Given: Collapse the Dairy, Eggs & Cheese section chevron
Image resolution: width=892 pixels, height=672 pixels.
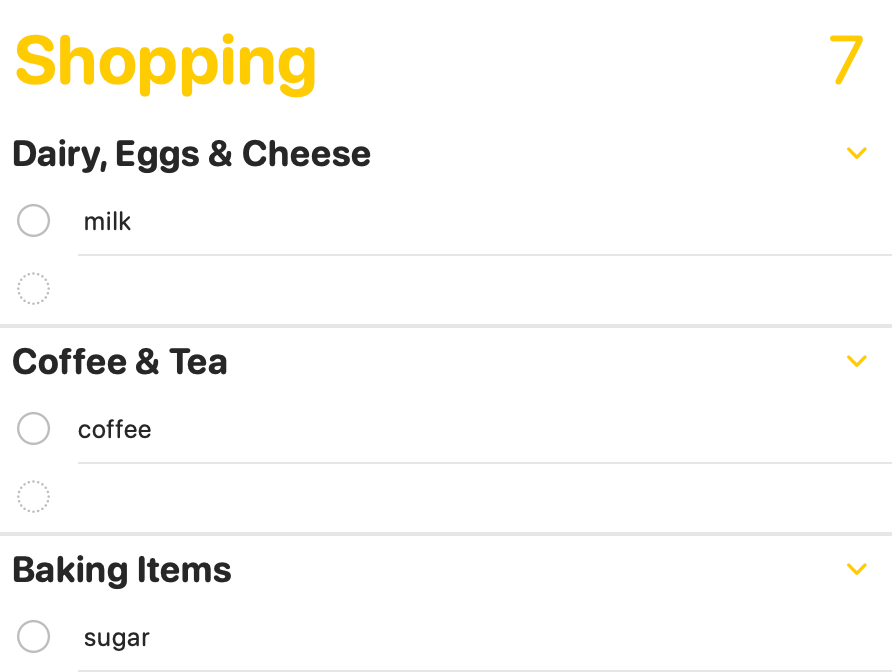Looking at the screenshot, I should (x=856, y=153).
